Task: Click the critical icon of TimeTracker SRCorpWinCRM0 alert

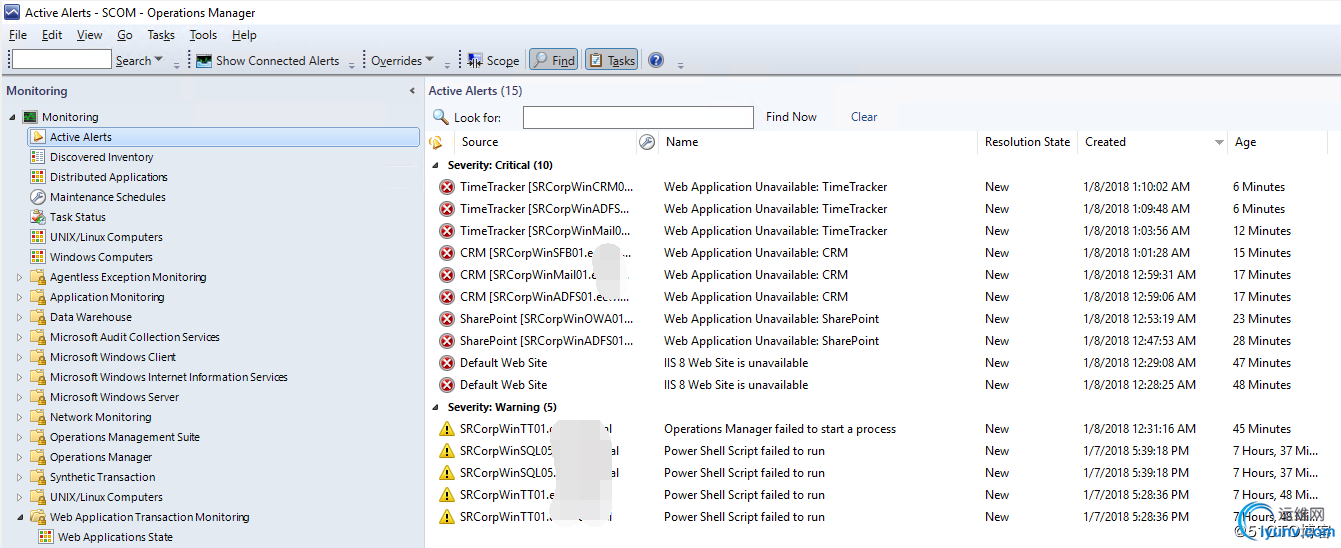Action: (x=447, y=187)
